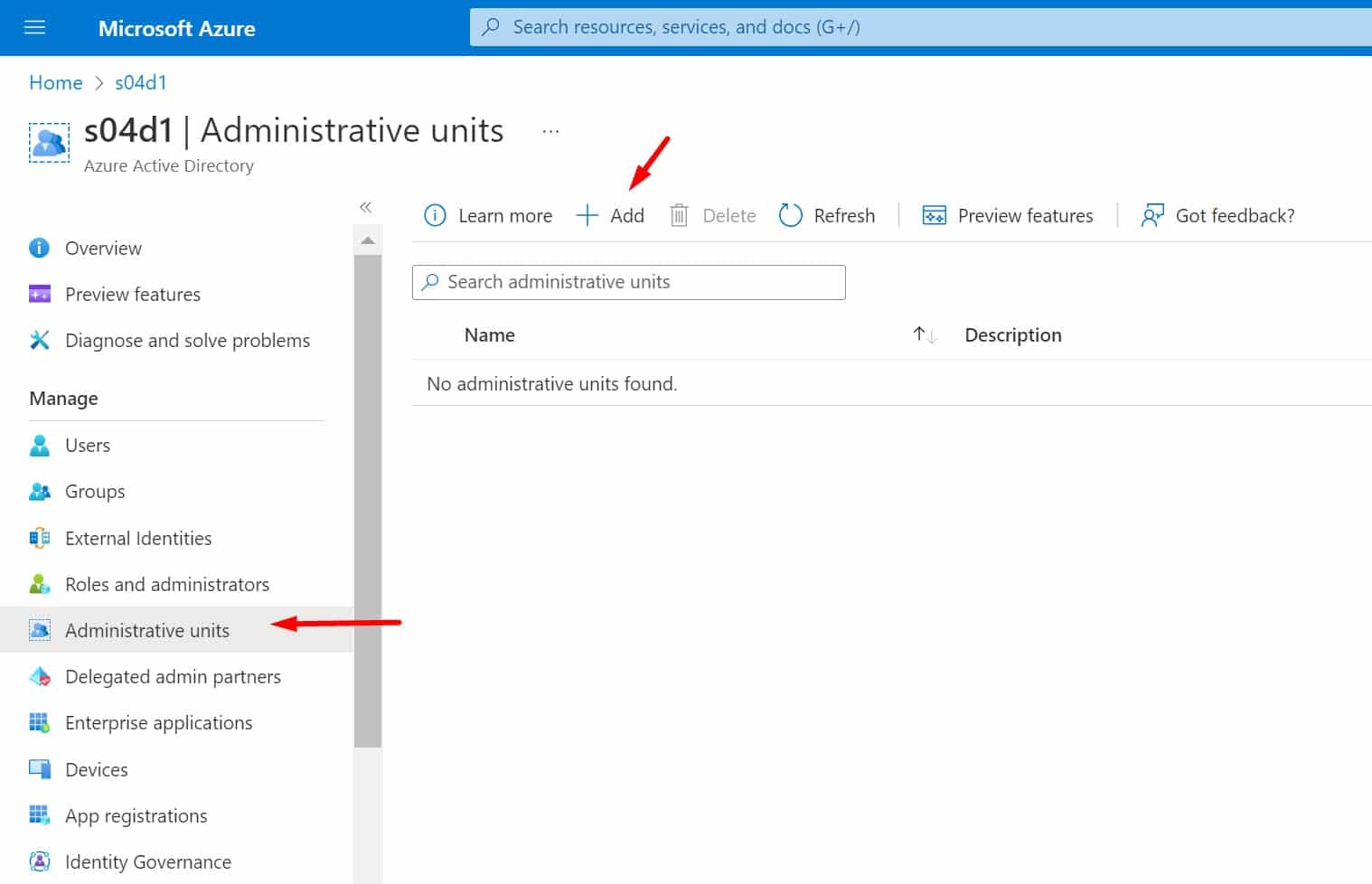Open the Users section in the sidebar
The width and height of the screenshot is (1372, 884).
(x=87, y=445)
